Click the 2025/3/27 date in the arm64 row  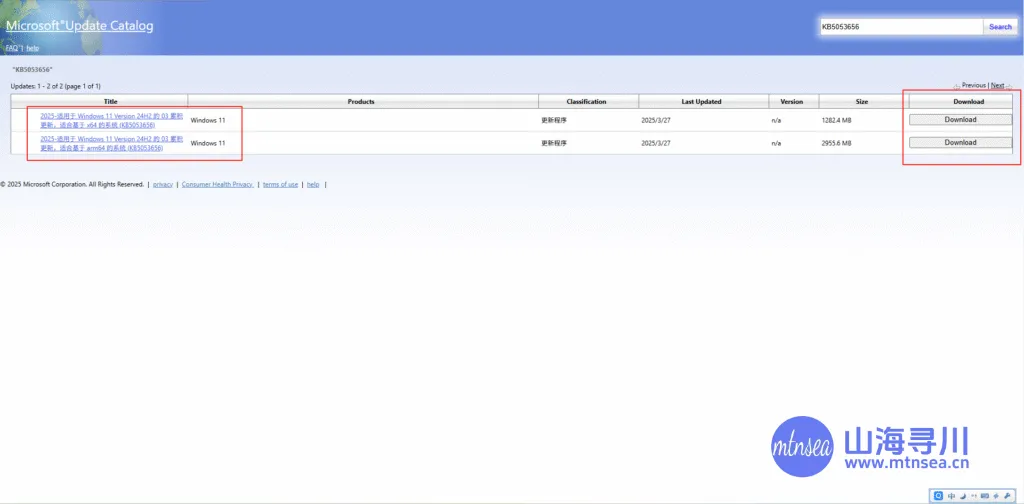point(656,143)
